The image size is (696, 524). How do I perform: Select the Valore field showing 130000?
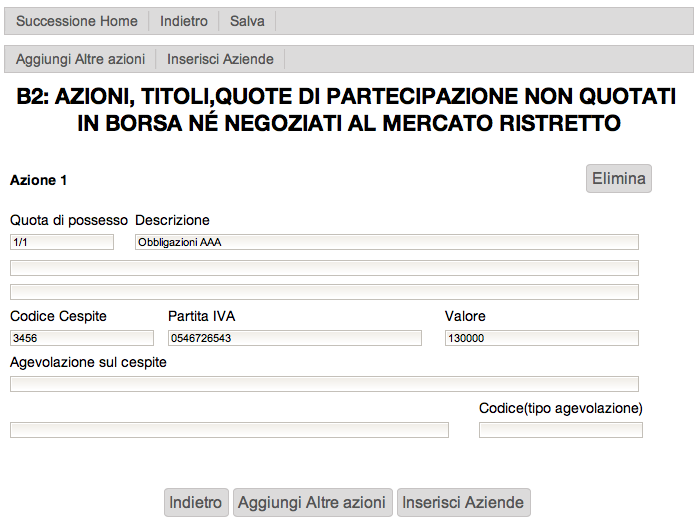(x=541, y=338)
